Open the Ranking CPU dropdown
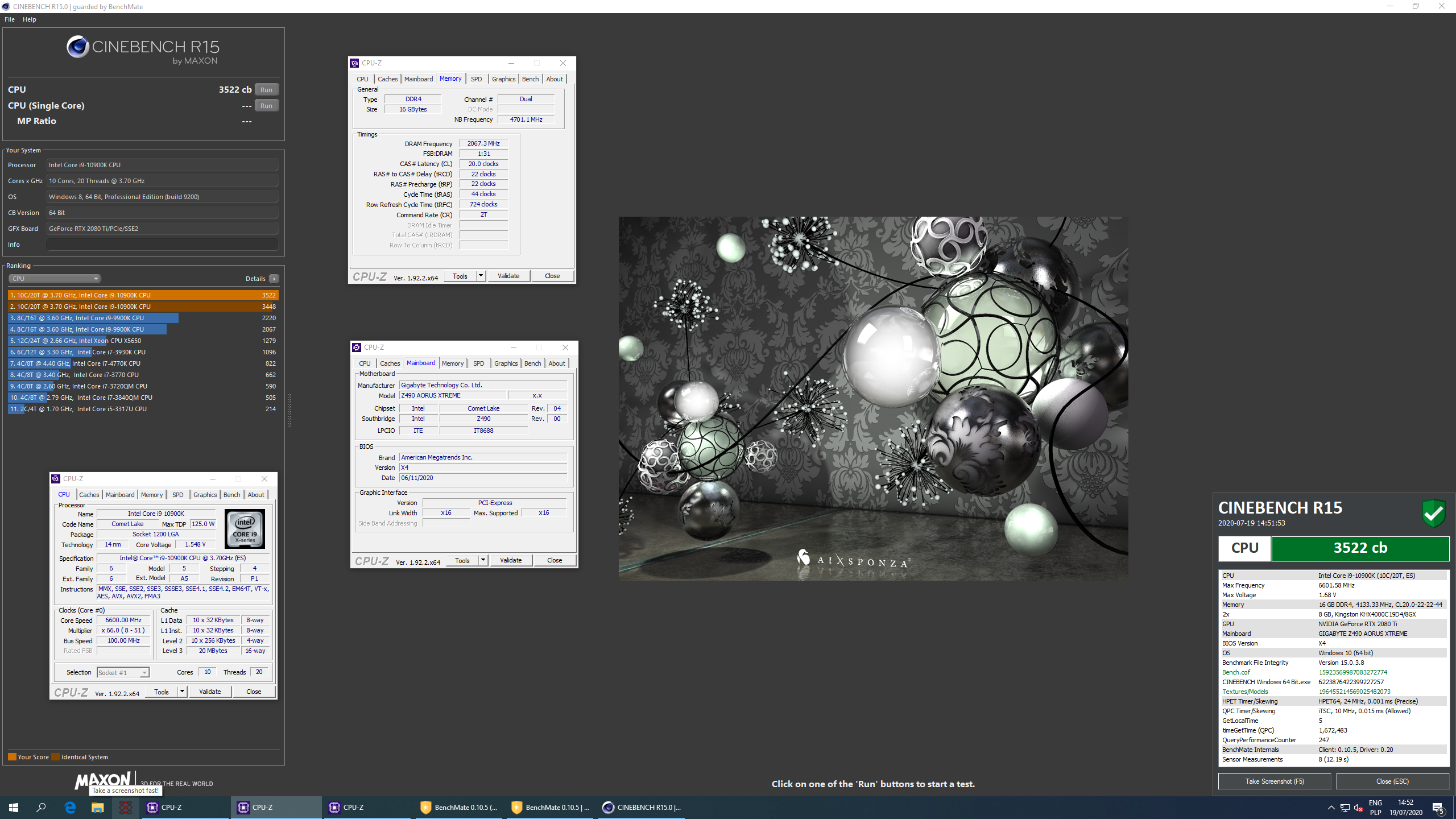 55,279
